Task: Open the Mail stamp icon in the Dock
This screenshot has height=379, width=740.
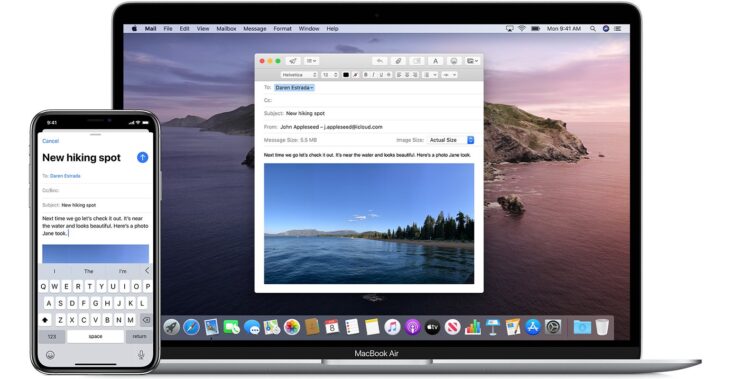Action: [211, 327]
